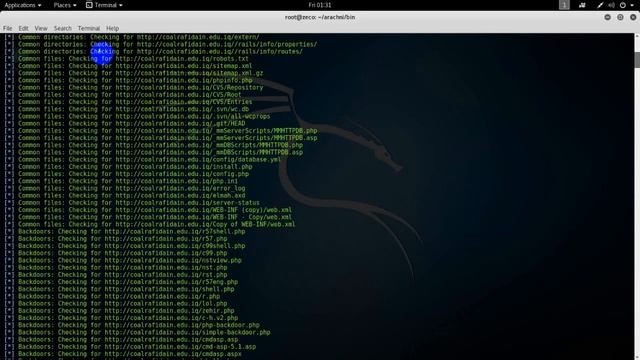Click the line checking for /extern/ directory
The width and height of the screenshot is (640, 360).
(132, 37)
